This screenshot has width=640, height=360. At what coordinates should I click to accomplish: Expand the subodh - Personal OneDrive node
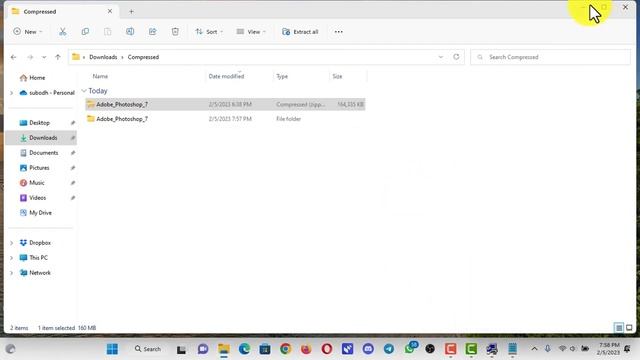(x=11, y=93)
